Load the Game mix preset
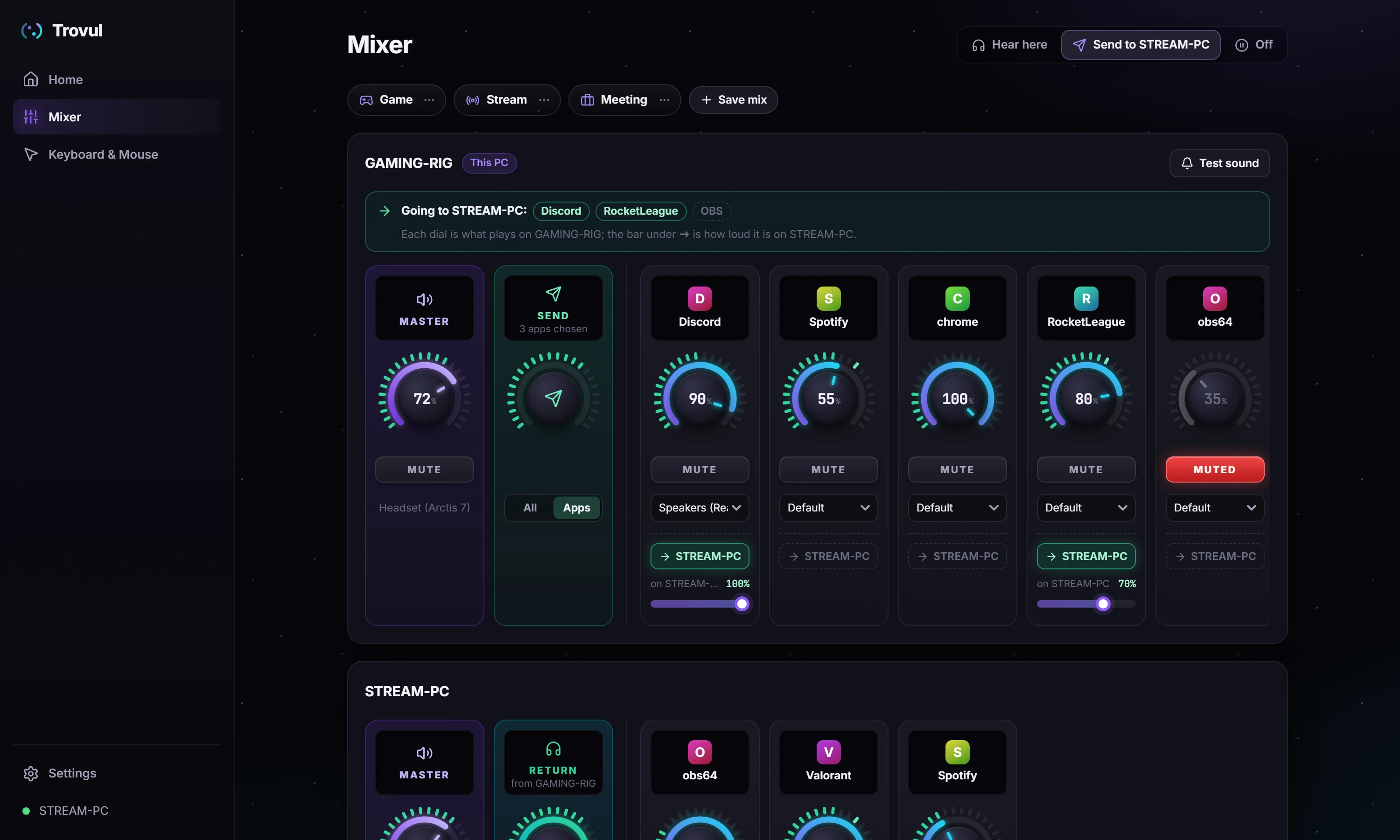 (x=387, y=99)
